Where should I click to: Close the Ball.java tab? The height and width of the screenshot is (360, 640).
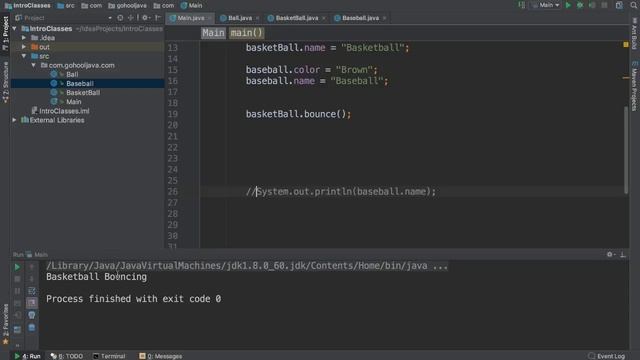coord(257,18)
